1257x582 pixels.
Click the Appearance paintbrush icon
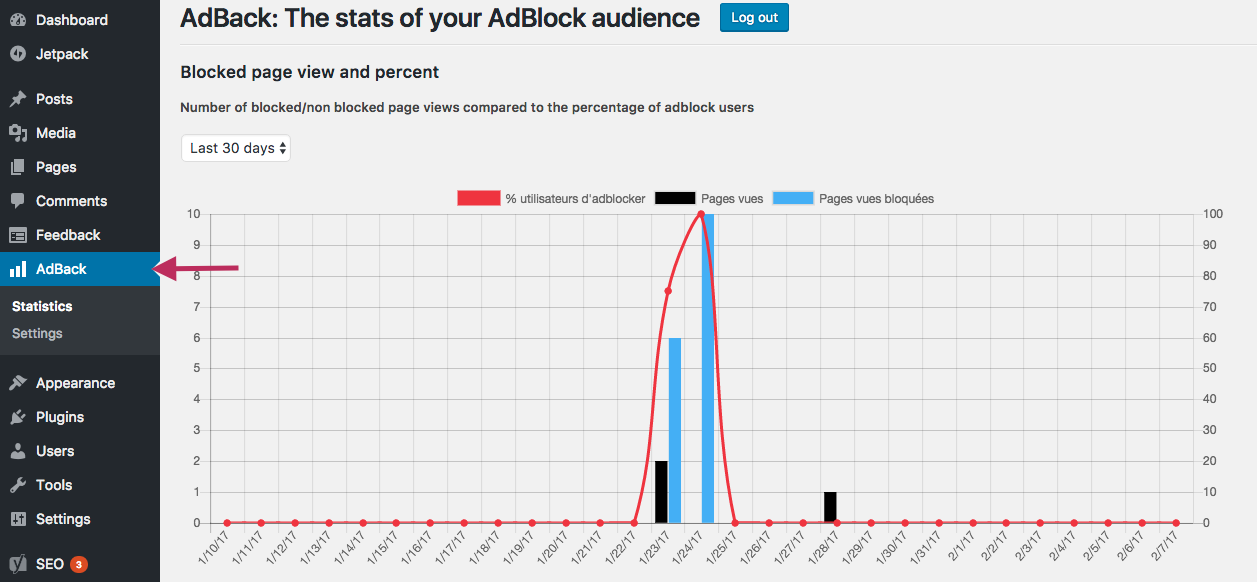[x=18, y=383]
